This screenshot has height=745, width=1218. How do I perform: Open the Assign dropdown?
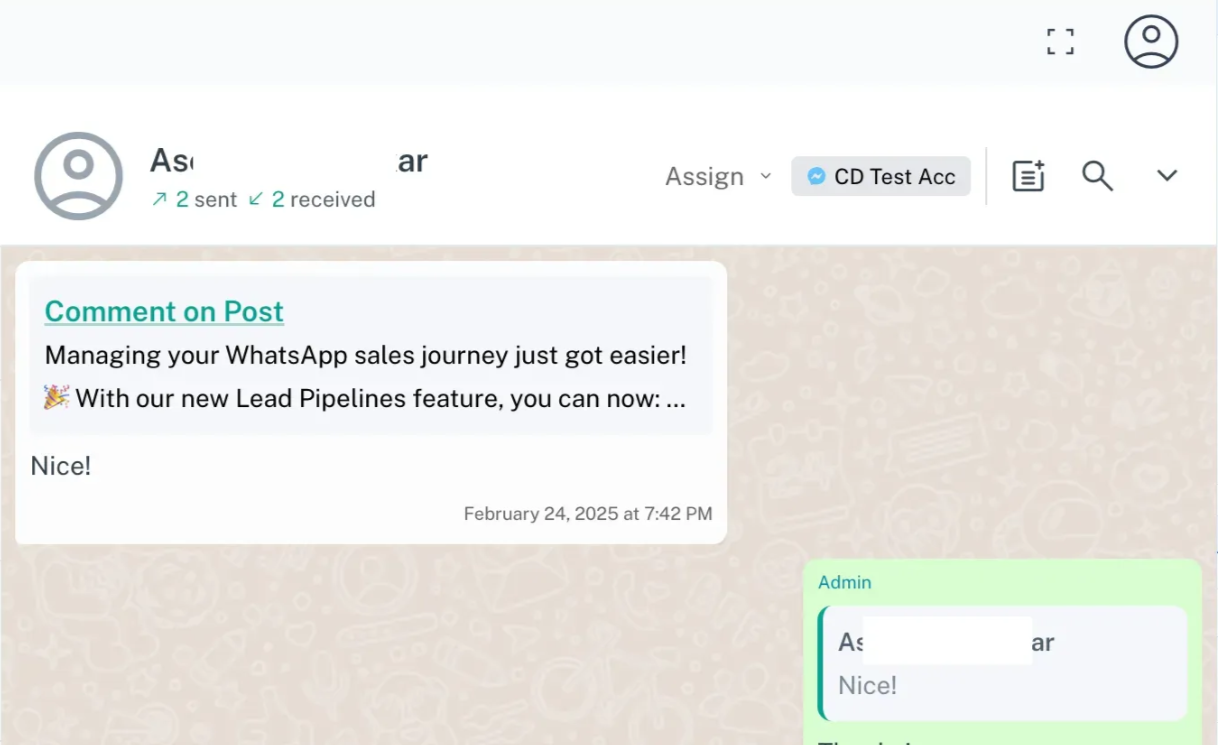tap(705, 177)
